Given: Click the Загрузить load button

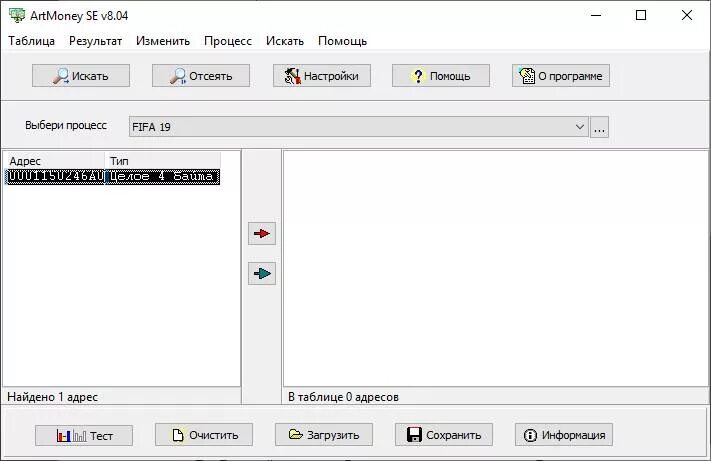Looking at the screenshot, I should pyautogui.click(x=324, y=435).
